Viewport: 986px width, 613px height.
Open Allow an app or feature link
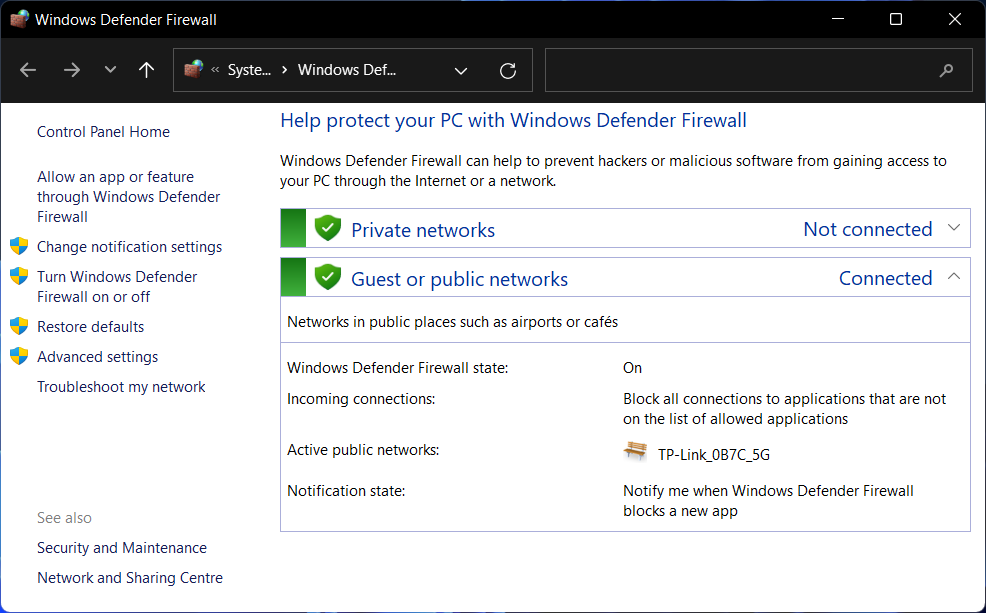(x=128, y=197)
